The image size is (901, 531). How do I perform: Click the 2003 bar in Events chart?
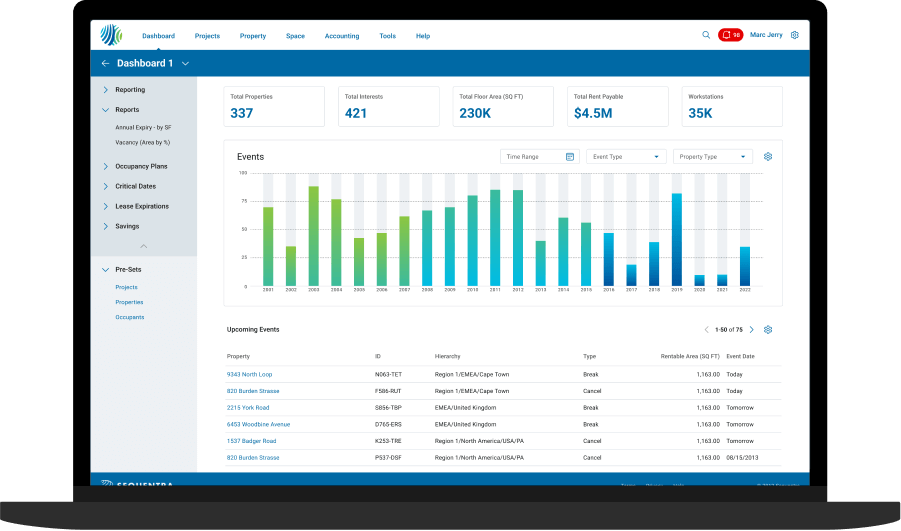click(x=314, y=236)
